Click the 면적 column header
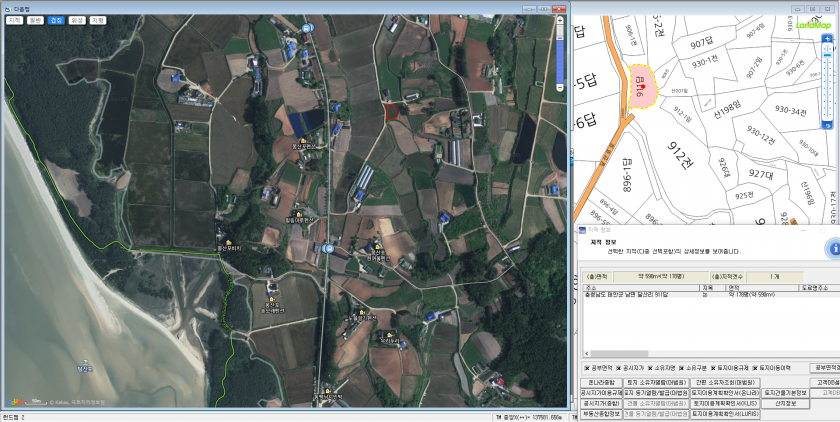This screenshot has width=840, height=422. (x=762, y=288)
